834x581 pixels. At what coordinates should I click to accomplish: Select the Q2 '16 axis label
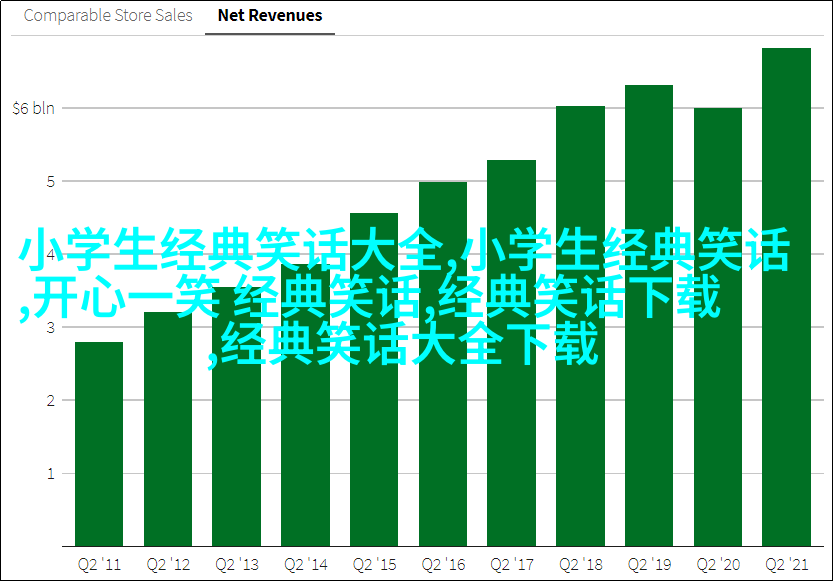(443, 563)
